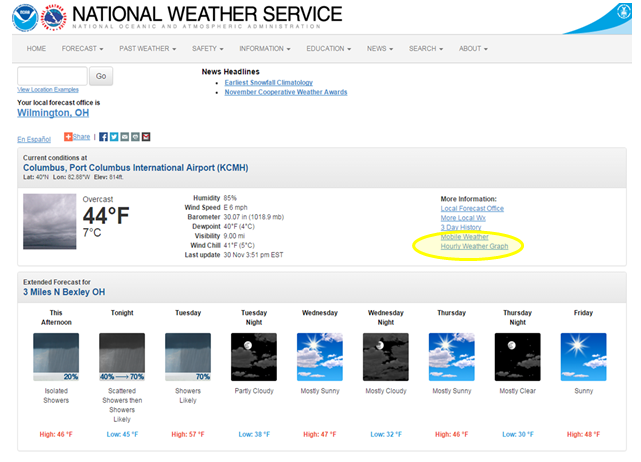Expand the FORECAST dropdown menu
Image resolution: width=641 pixels, height=462 pixels.
click(82, 49)
